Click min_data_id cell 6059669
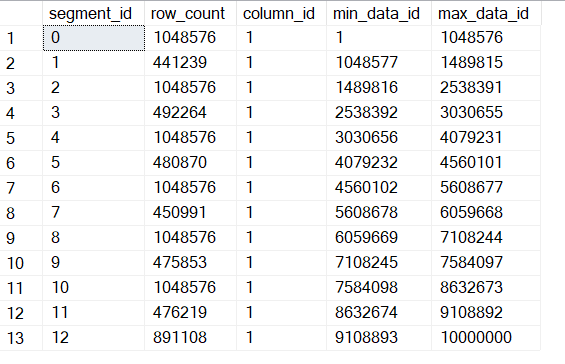Viewport: 565px width, 364px height. point(379,238)
